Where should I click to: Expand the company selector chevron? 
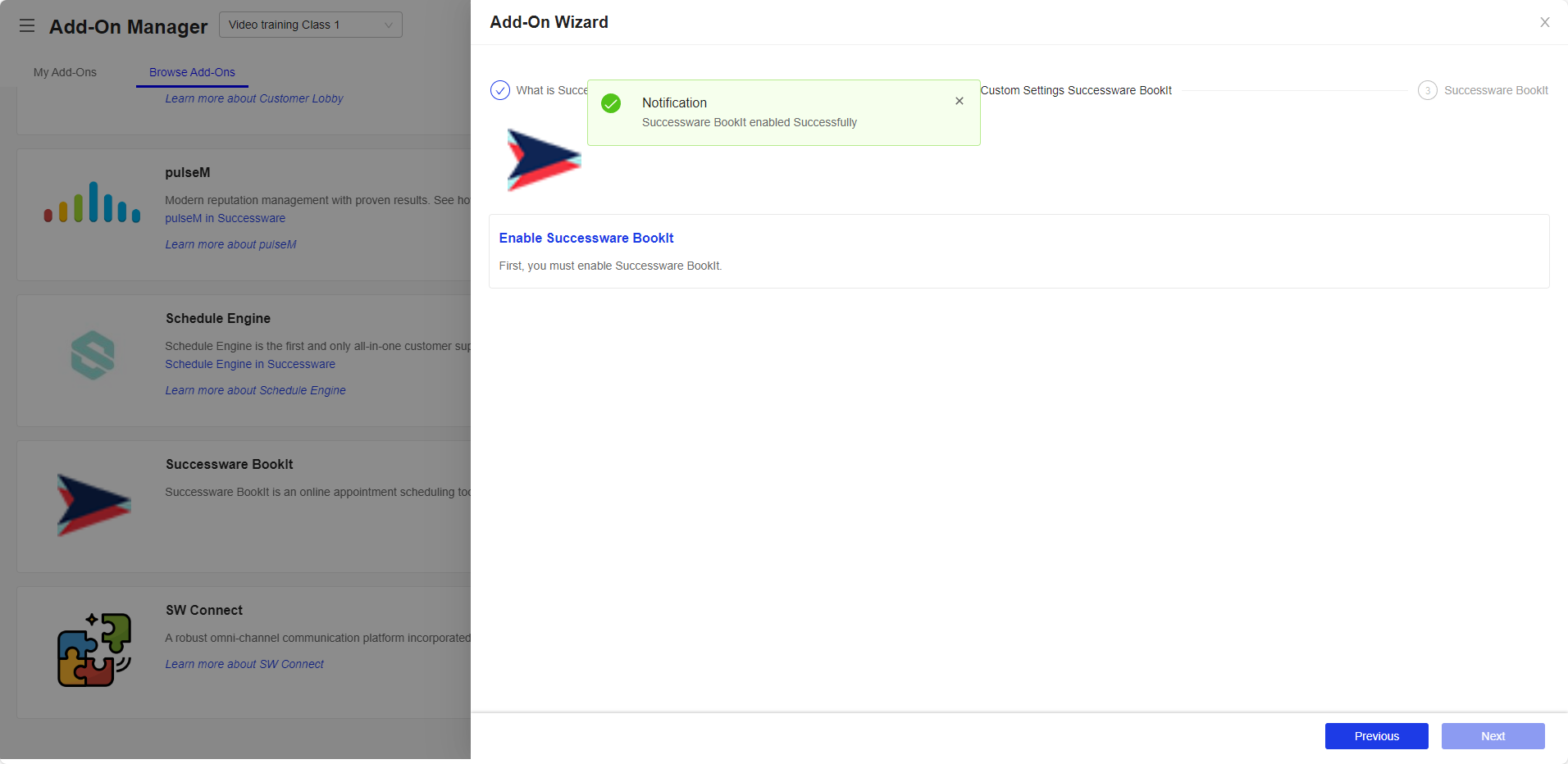(387, 25)
